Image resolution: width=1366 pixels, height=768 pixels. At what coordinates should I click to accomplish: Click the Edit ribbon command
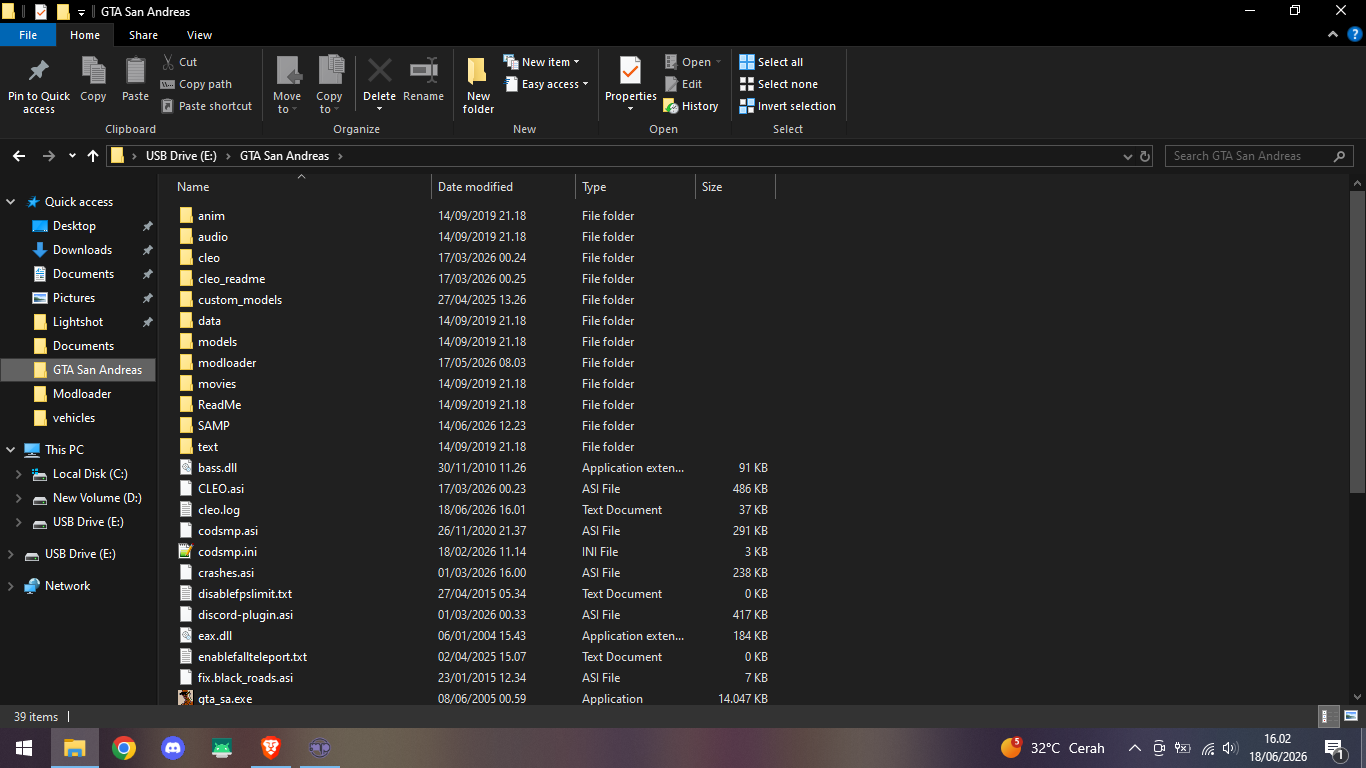tap(683, 84)
